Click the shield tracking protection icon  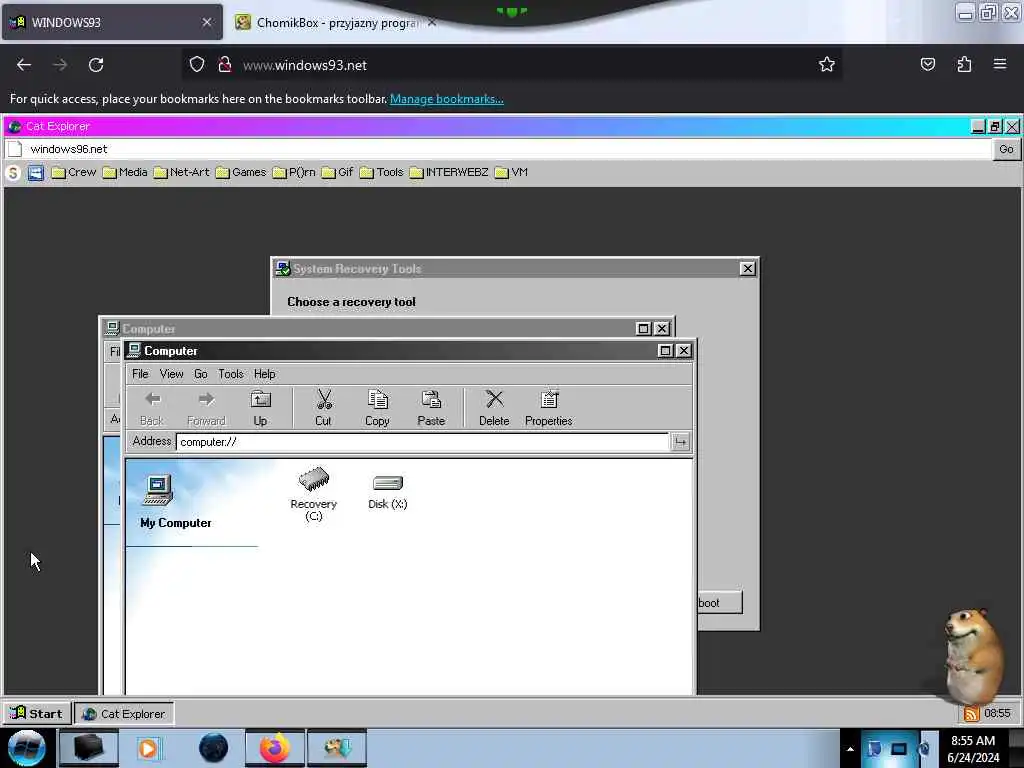(x=197, y=64)
